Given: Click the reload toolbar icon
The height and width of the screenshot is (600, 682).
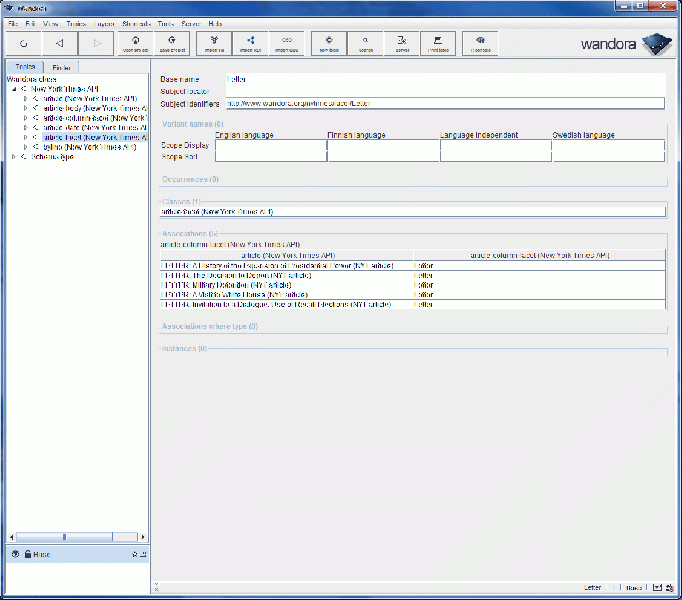Looking at the screenshot, I should 22,43.
